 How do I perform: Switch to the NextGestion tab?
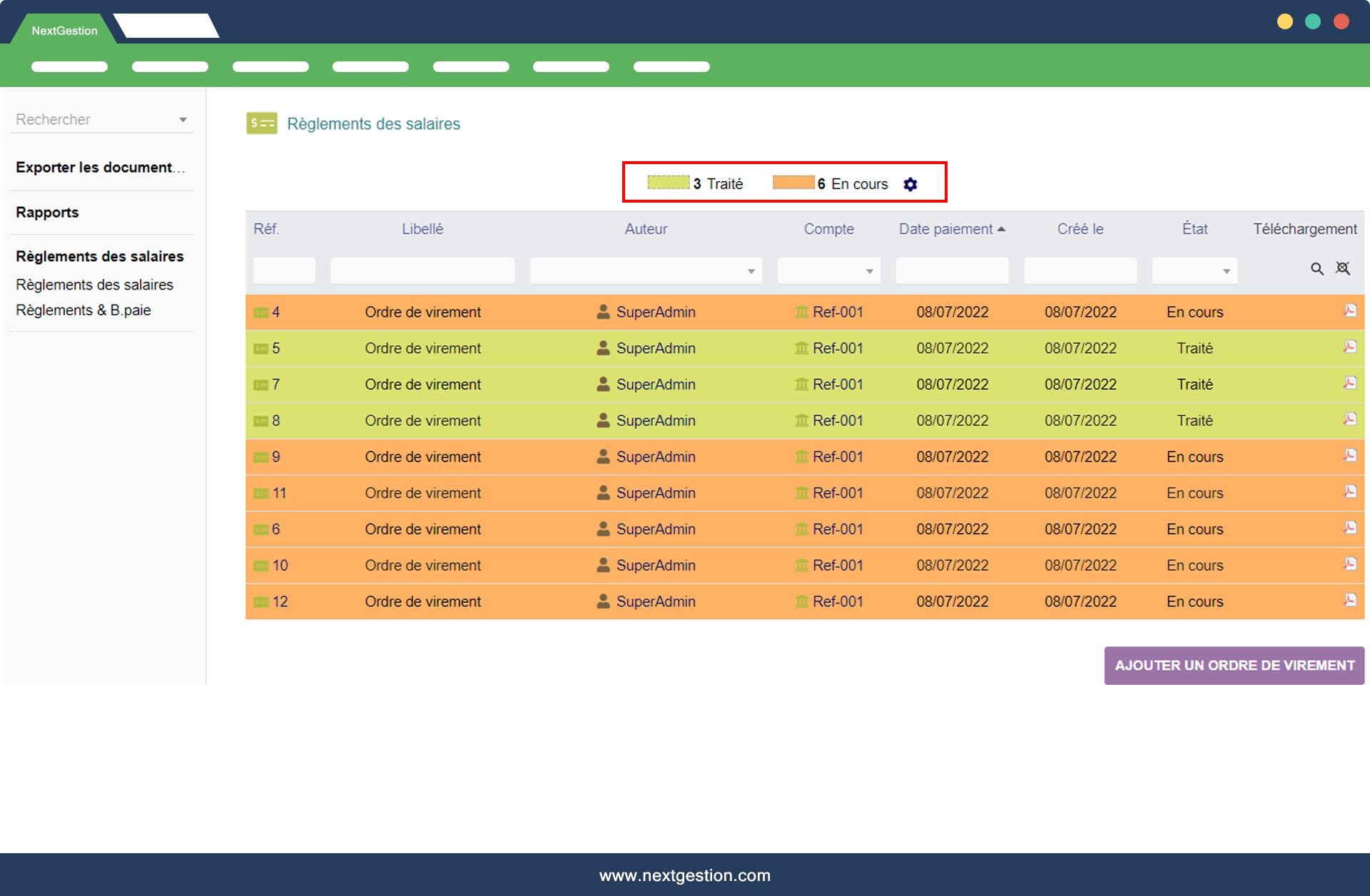[64, 31]
